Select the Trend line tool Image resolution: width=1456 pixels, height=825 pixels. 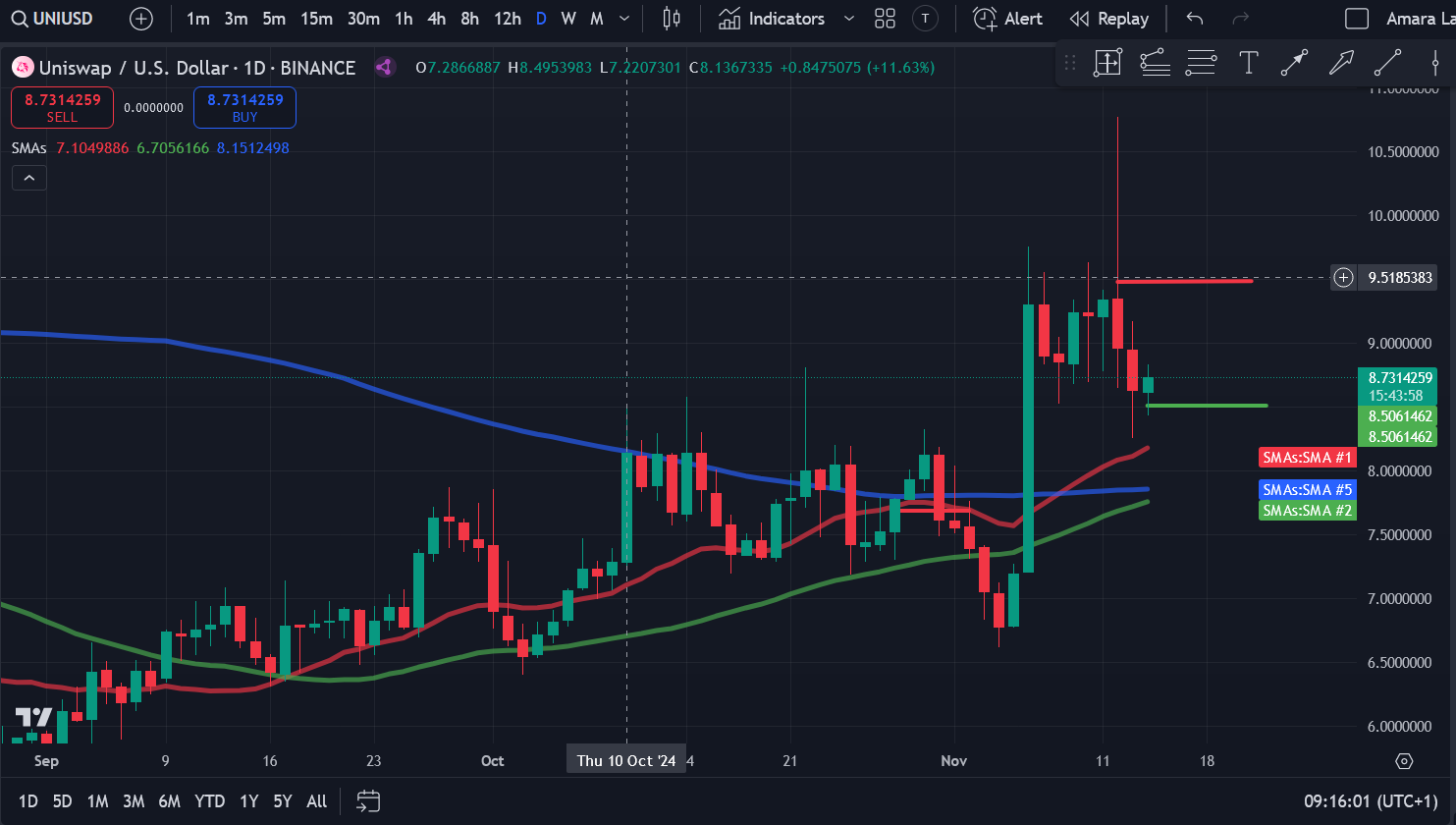point(1387,63)
